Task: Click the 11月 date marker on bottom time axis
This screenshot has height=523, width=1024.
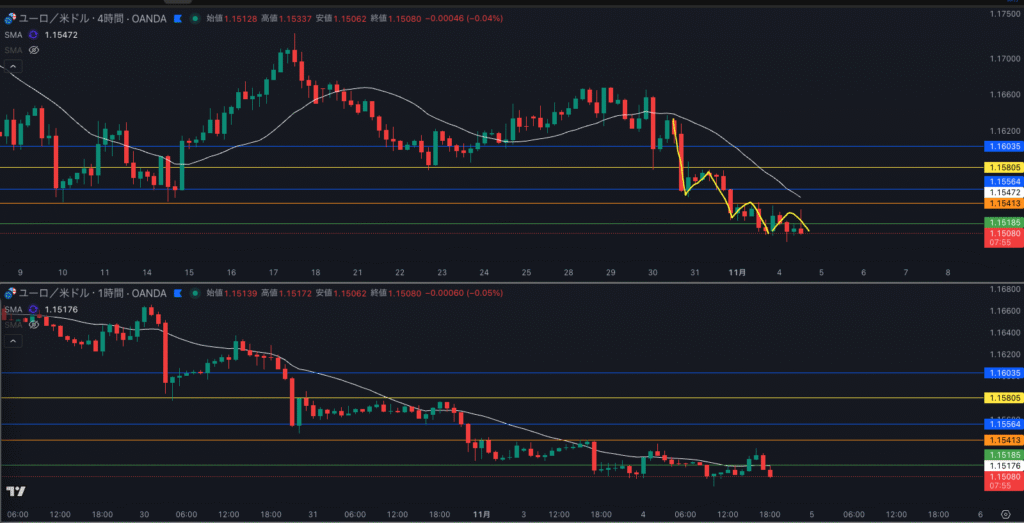Action: pyautogui.click(x=481, y=514)
